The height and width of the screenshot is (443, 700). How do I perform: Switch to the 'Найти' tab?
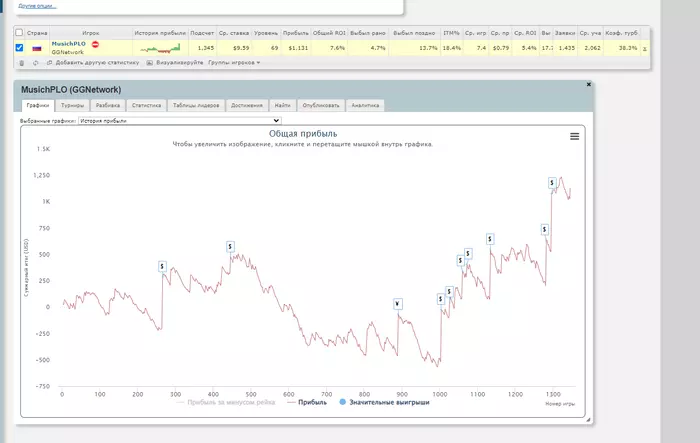point(283,105)
